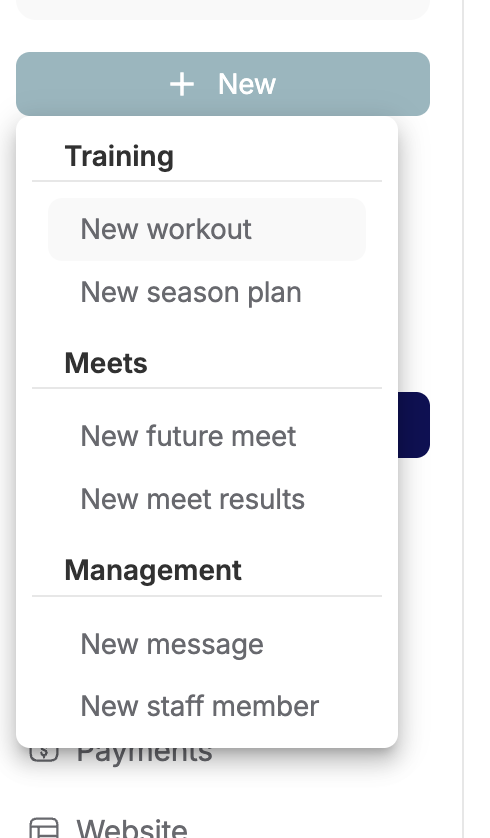The width and height of the screenshot is (490, 838).
Task: Click the rounded card above the New button
Action: (x=223, y=9)
